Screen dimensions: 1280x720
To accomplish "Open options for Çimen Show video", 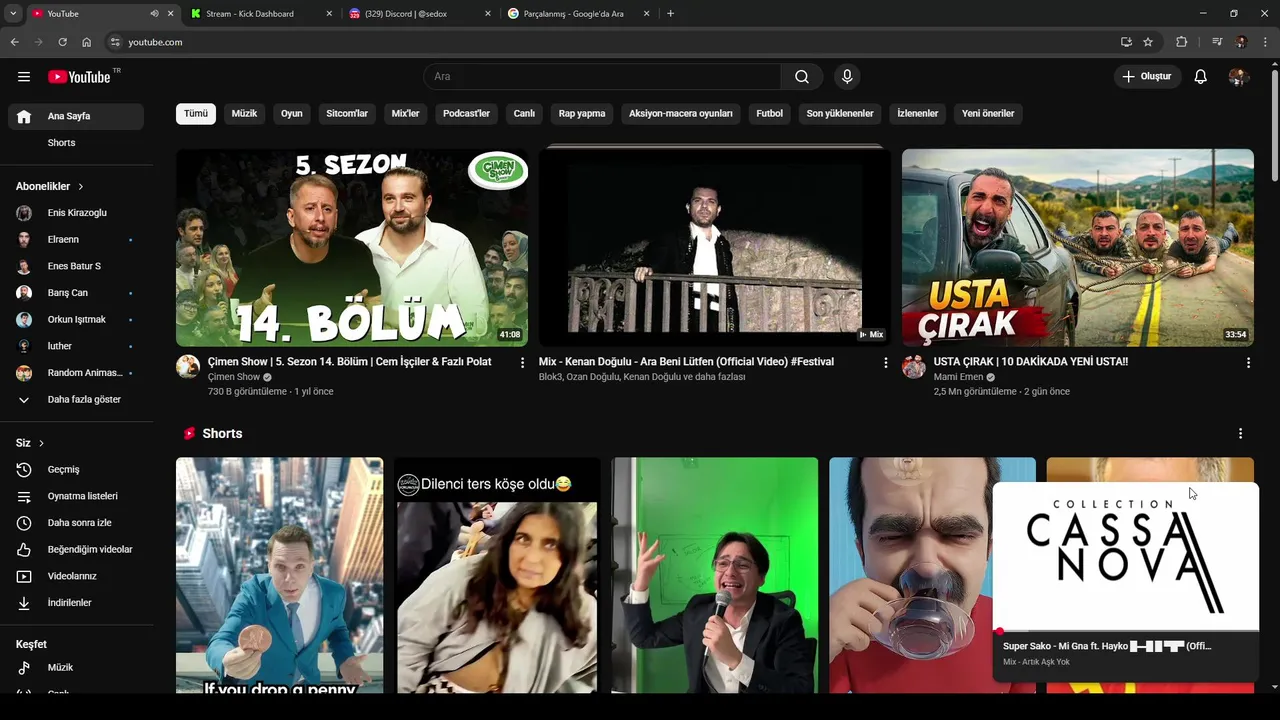I will pyautogui.click(x=522, y=363).
